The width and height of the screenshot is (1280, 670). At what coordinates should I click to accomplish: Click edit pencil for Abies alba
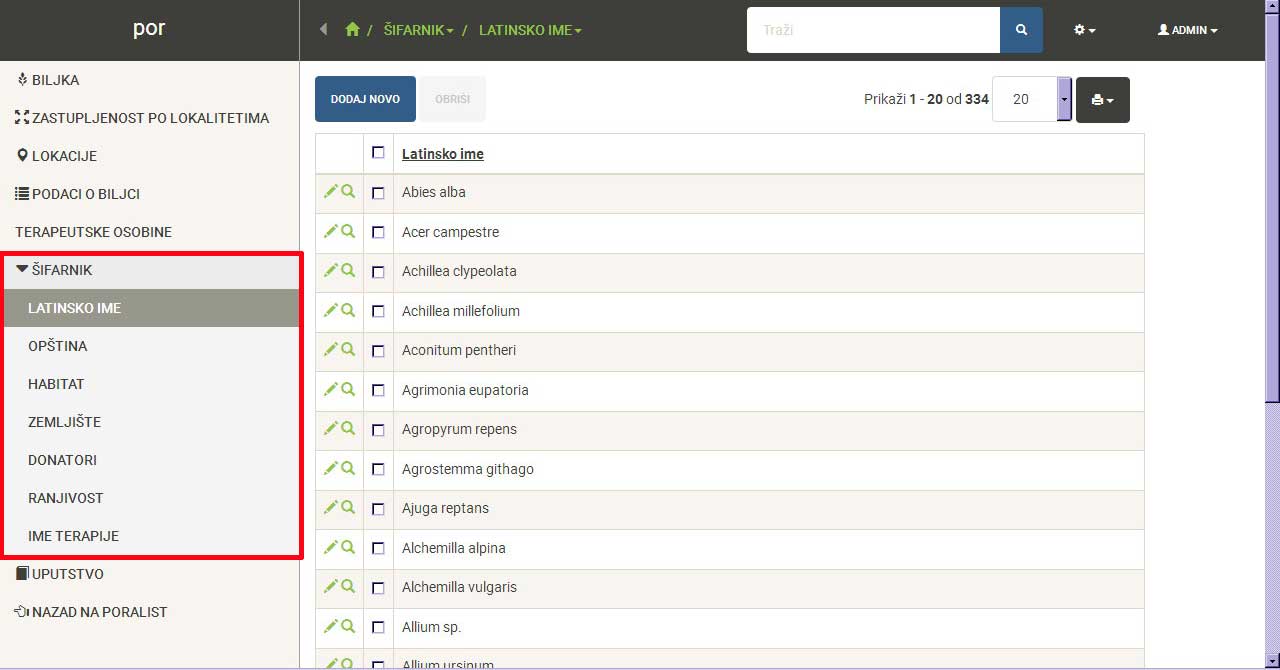pyautogui.click(x=330, y=191)
